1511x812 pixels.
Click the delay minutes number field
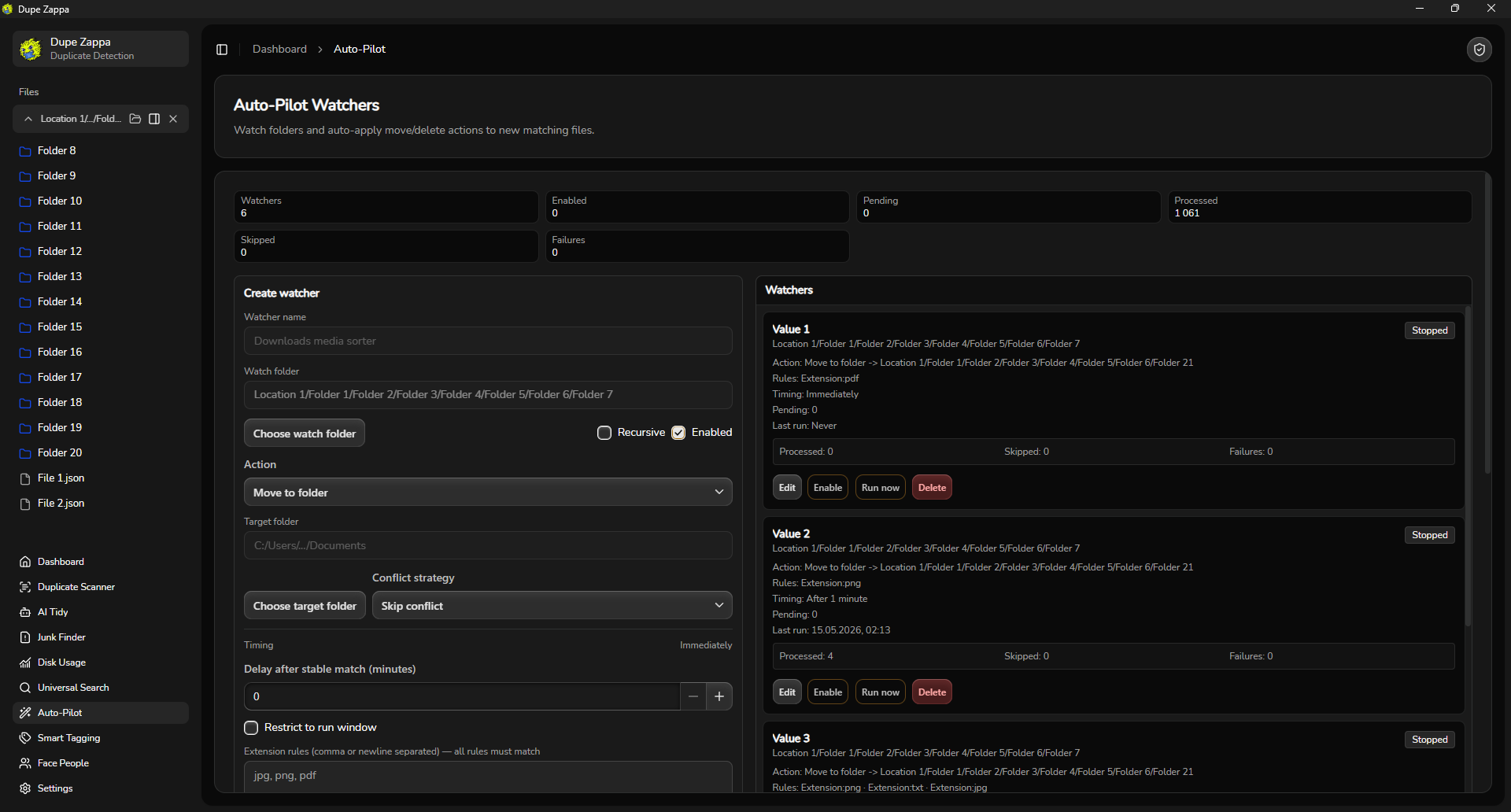pos(462,696)
